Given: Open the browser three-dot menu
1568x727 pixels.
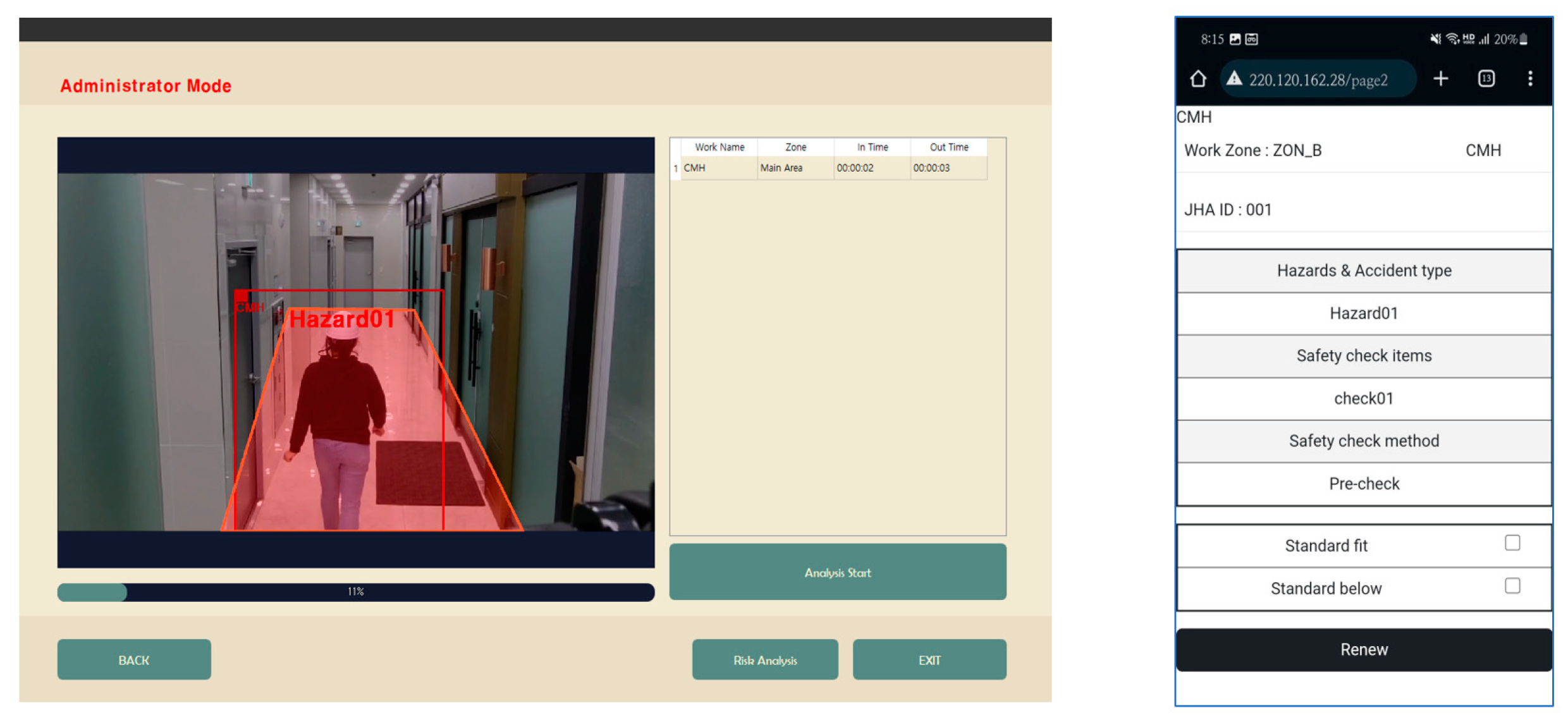Looking at the screenshot, I should coord(1530,78).
